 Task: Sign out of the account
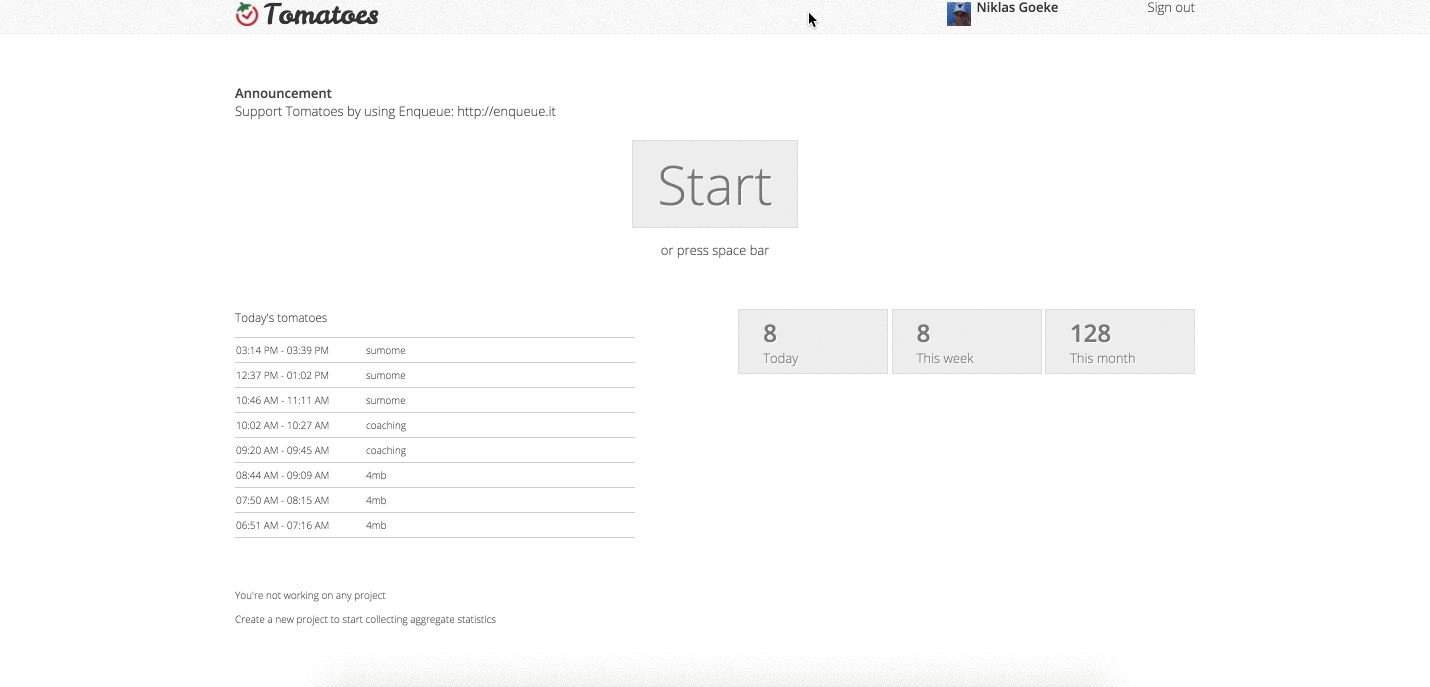tap(1171, 8)
